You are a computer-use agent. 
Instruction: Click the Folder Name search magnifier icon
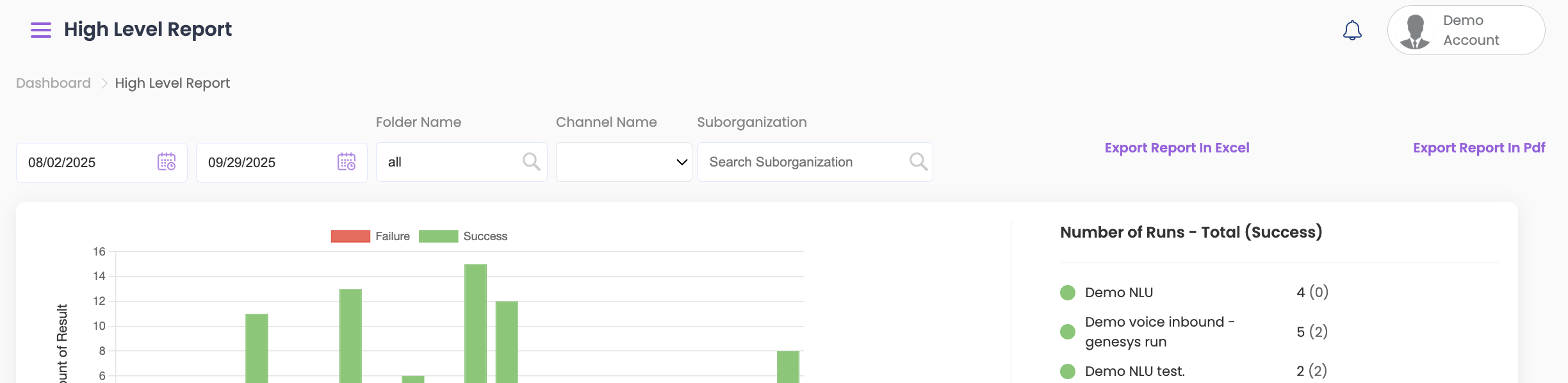coord(531,162)
